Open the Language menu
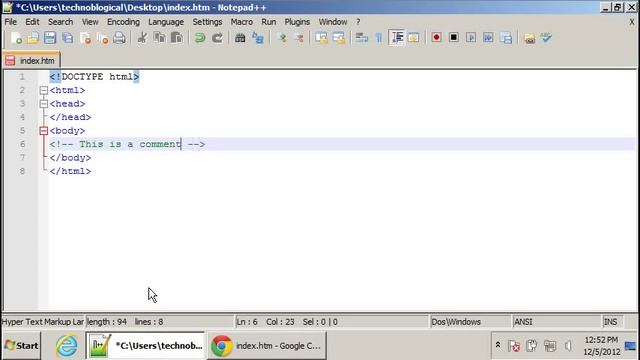Image resolution: width=640 pixels, height=360 pixels. 166,22
